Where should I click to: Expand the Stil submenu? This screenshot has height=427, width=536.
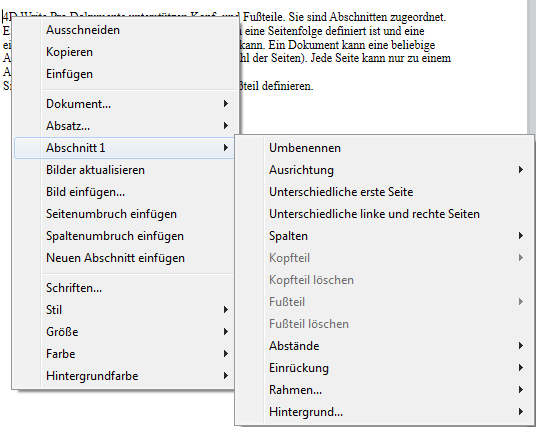(x=125, y=310)
